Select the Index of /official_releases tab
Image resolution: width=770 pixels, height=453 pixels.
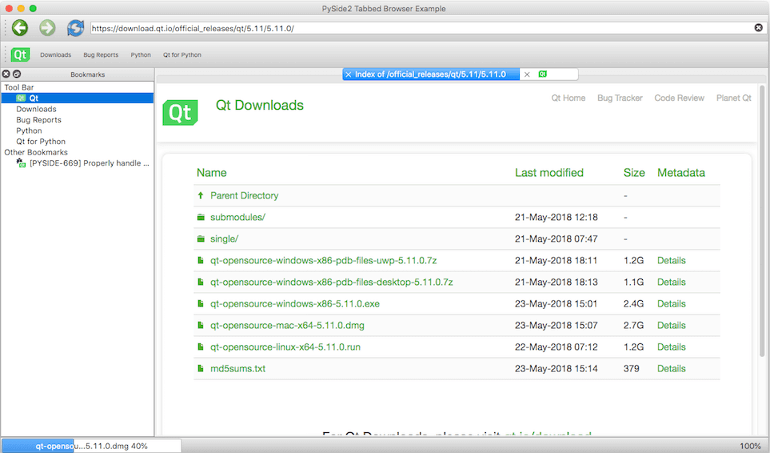pos(430,74)
